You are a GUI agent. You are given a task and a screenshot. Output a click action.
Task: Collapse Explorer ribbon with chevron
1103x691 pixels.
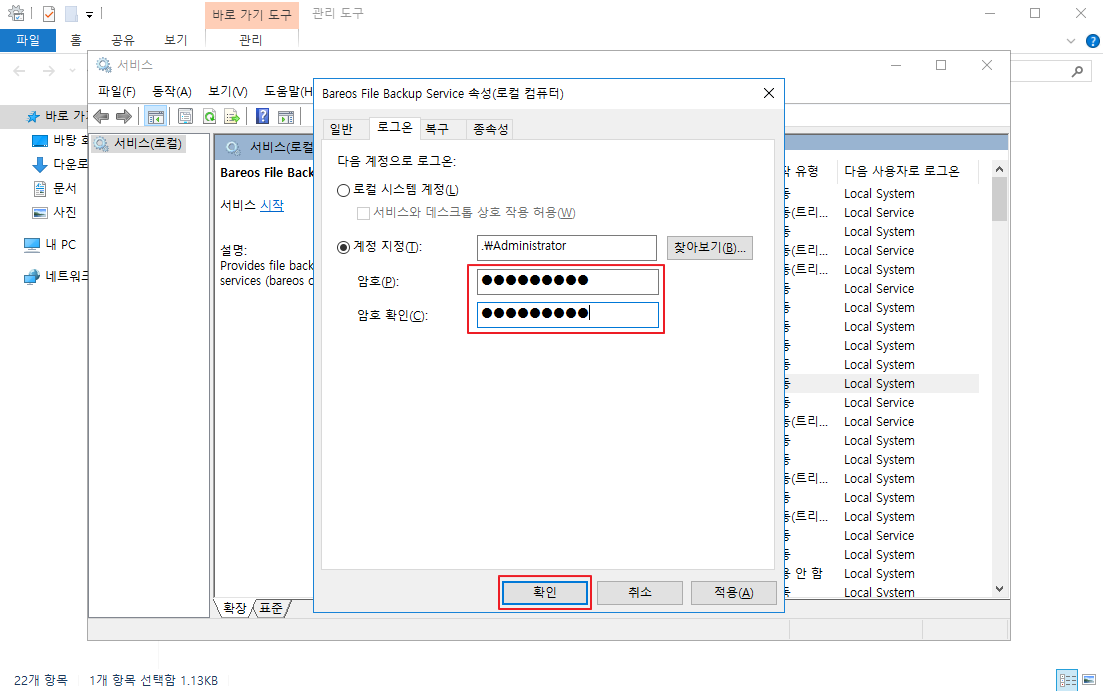(1071, 41)
